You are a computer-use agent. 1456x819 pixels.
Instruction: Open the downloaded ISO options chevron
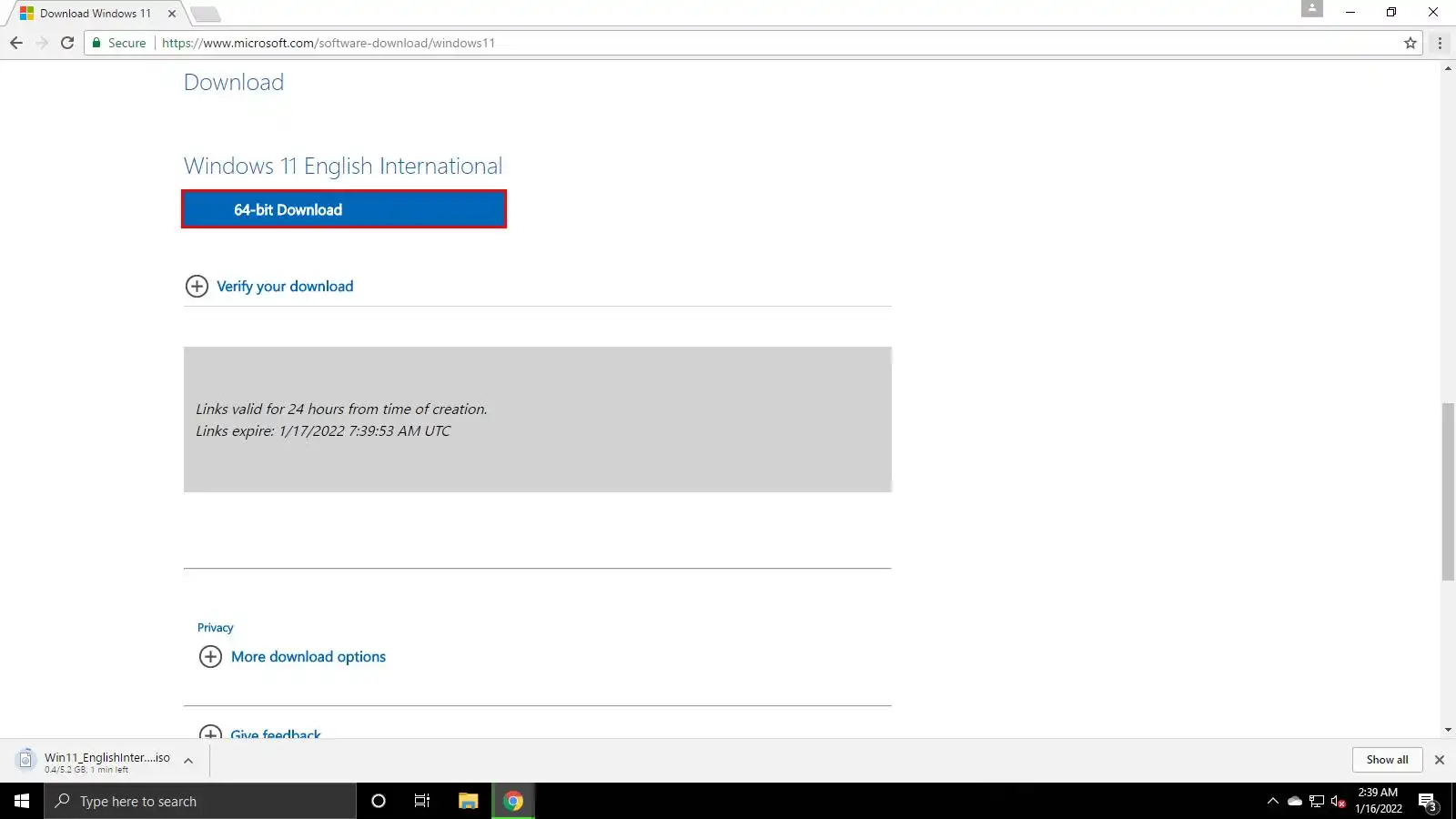click(x=188, y=761)
